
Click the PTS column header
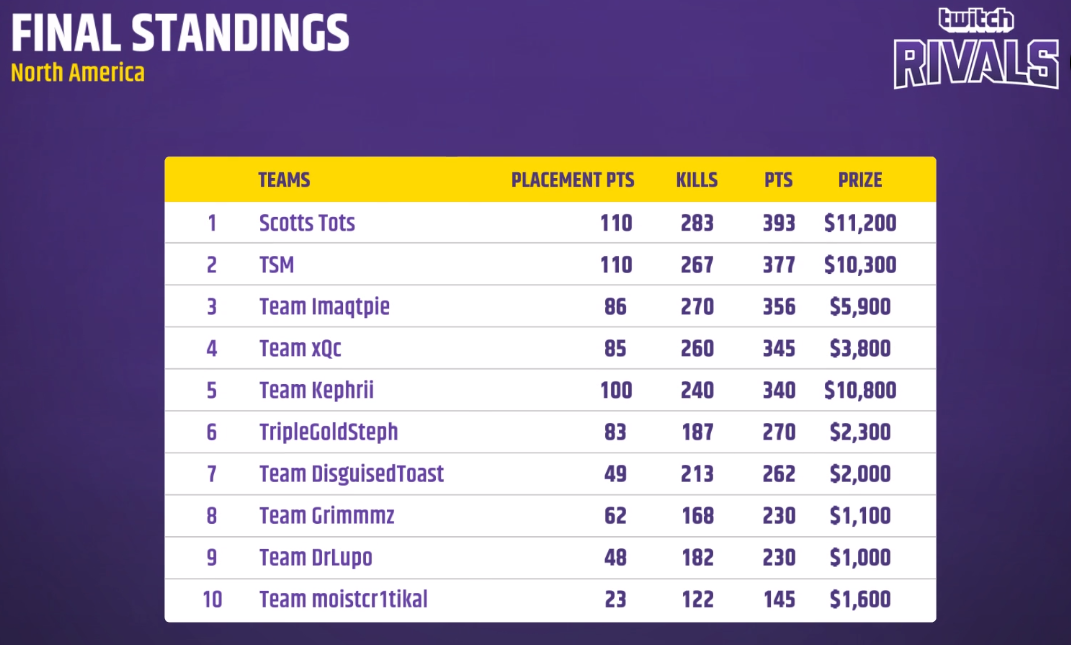click(778, 180)
